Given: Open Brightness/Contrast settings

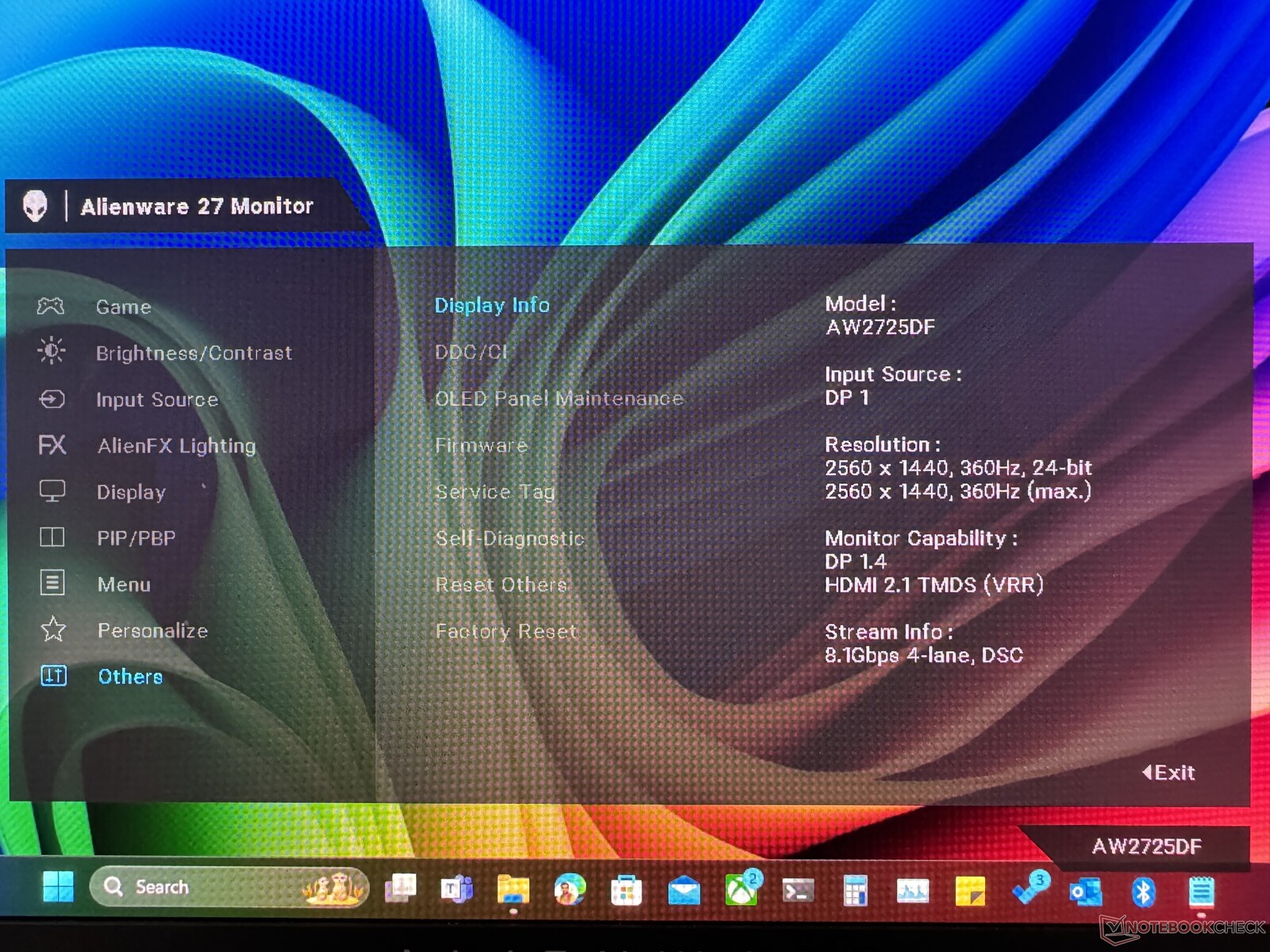Looking at the screenshot, I should tap(194, 353).
